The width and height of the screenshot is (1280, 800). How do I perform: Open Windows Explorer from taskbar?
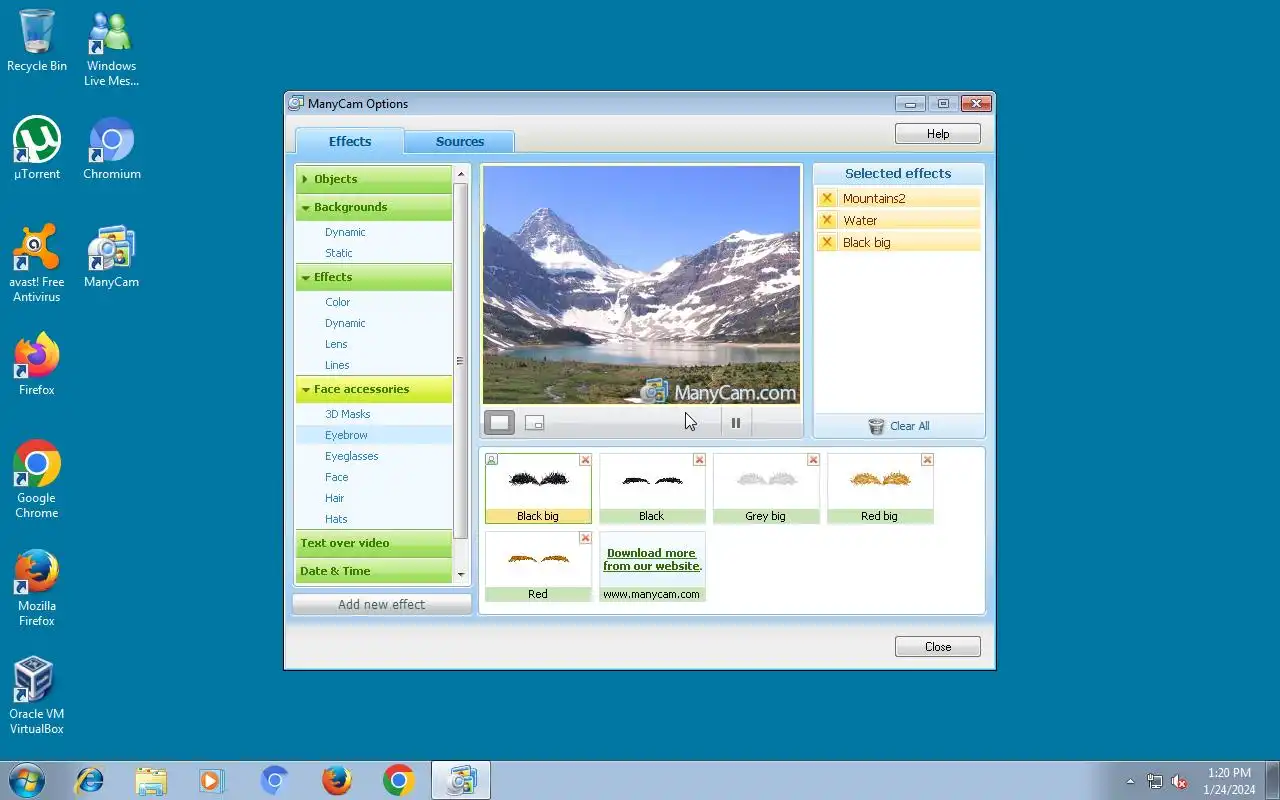point(151,780)
